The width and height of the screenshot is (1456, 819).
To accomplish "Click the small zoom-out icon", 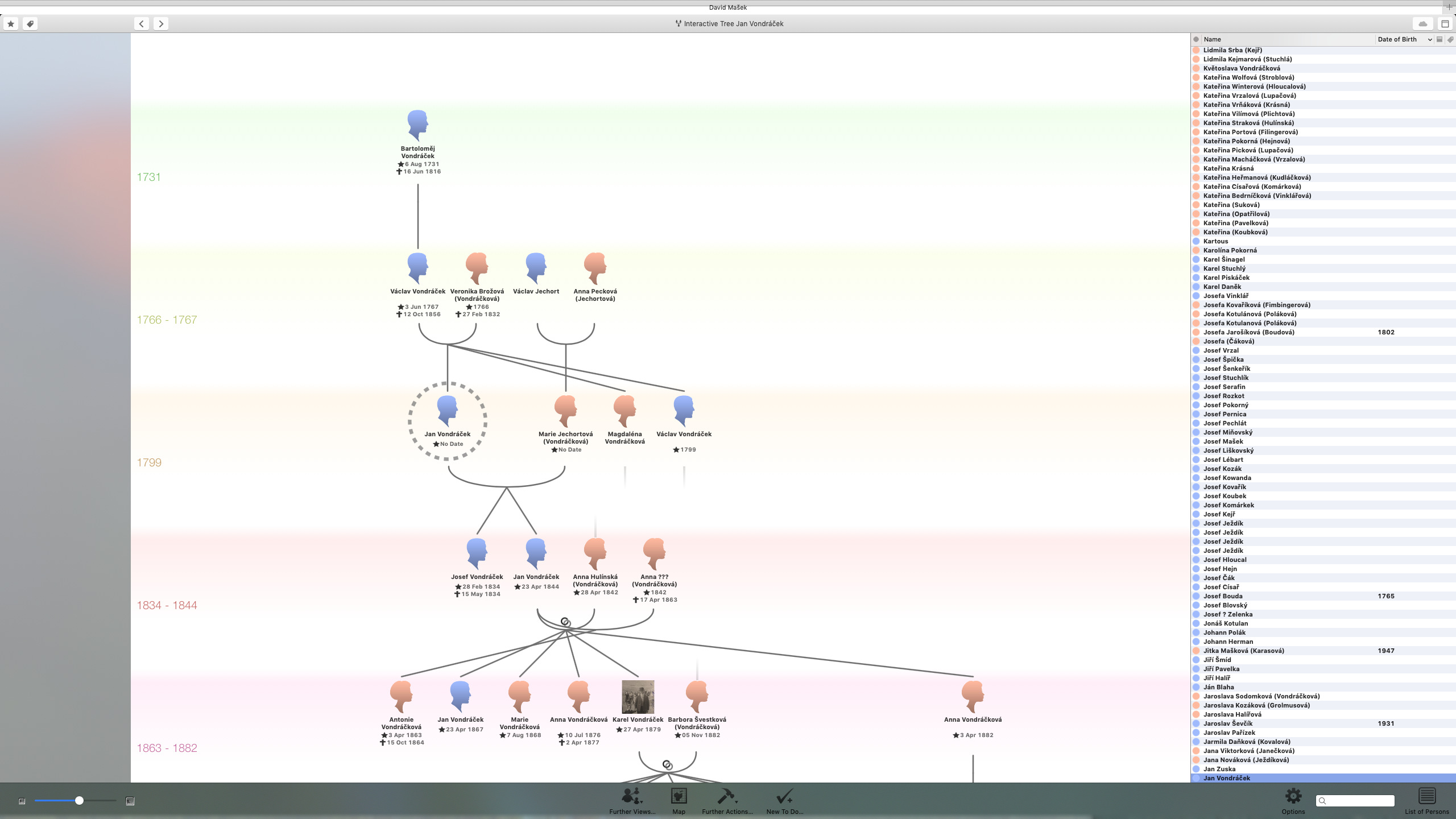I will click(22, 801).
